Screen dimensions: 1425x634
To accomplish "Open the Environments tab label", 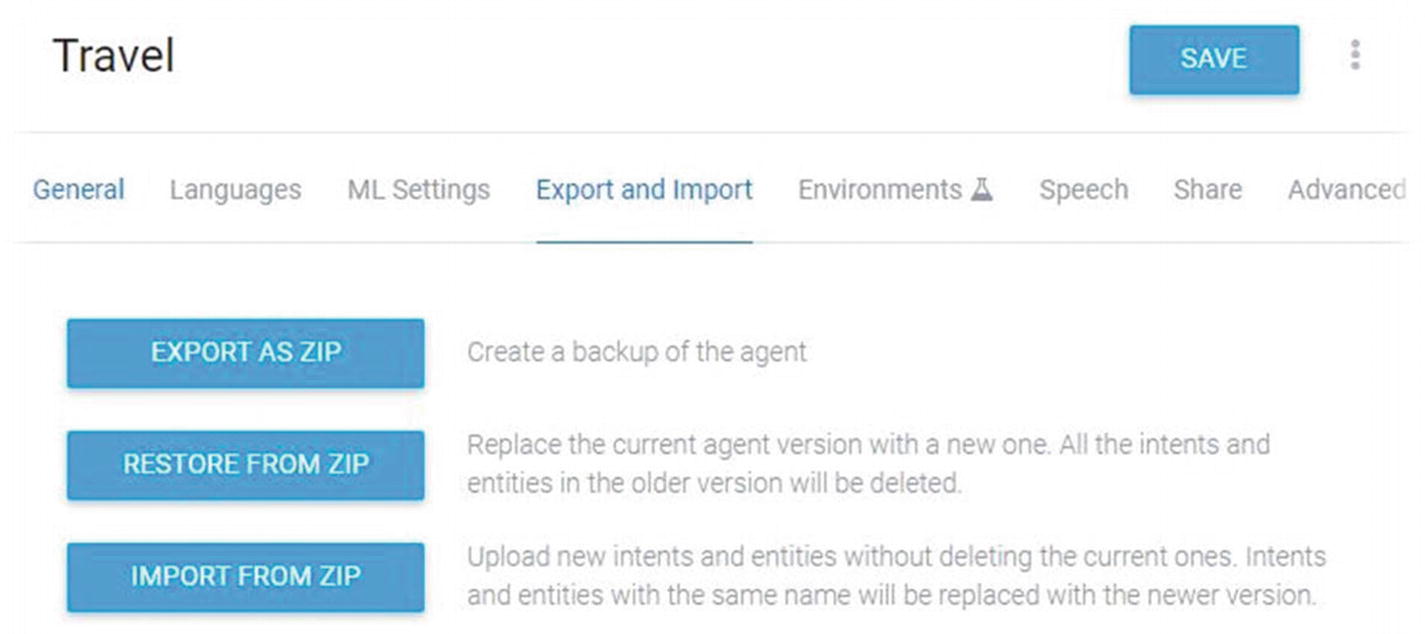I will (880, 189).
